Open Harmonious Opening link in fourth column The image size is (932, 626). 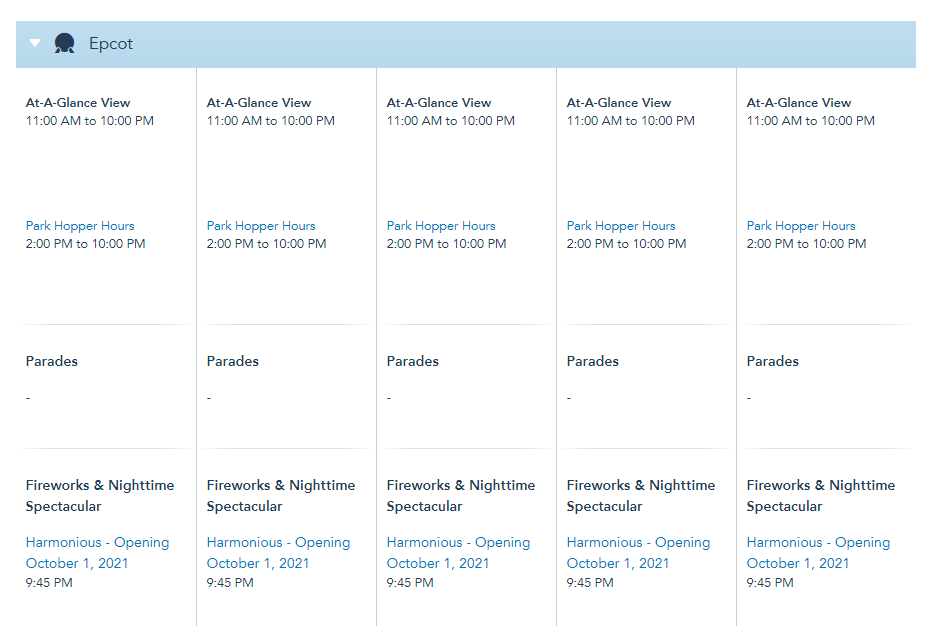pos(638,552)
